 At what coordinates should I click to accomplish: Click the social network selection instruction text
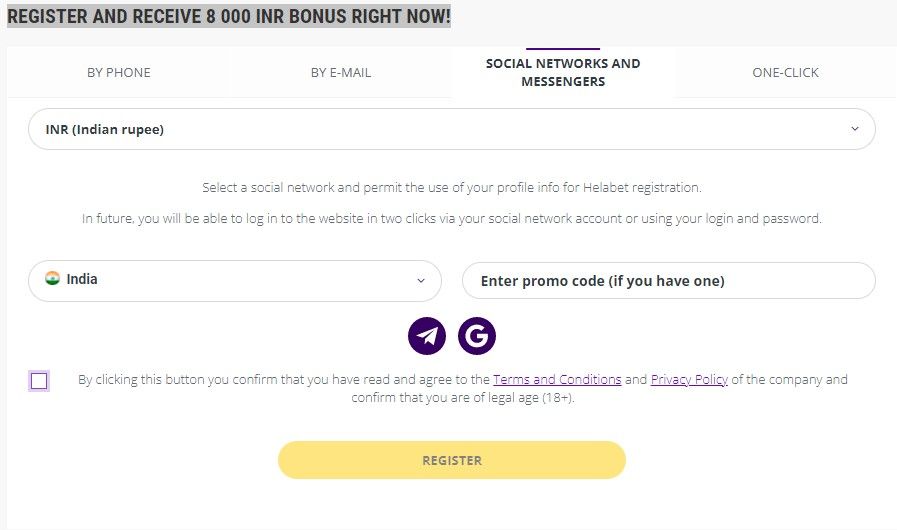point(452,187)
